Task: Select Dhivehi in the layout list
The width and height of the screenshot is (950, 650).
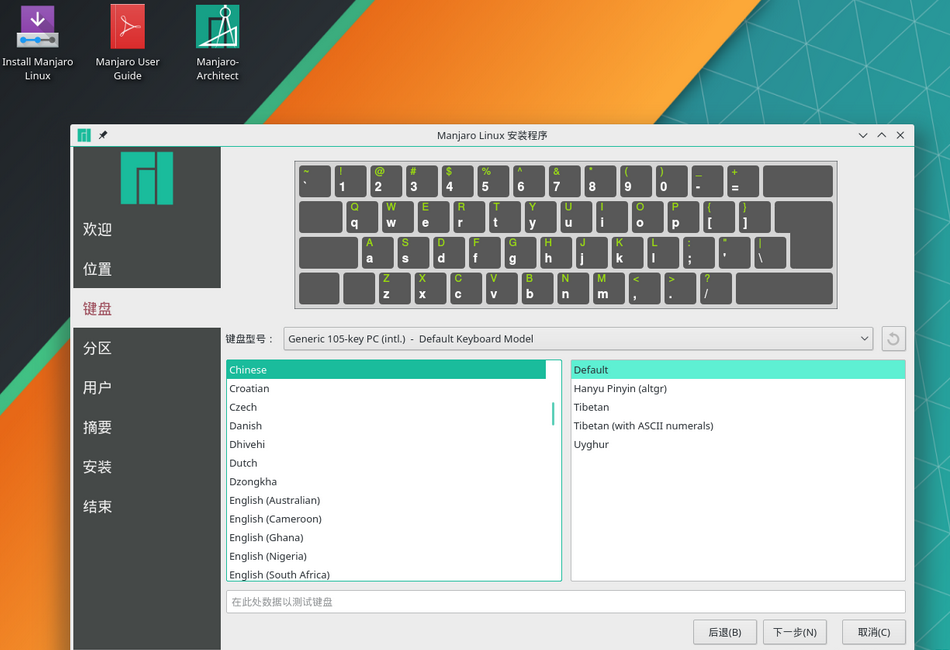Action: [386, 444]
